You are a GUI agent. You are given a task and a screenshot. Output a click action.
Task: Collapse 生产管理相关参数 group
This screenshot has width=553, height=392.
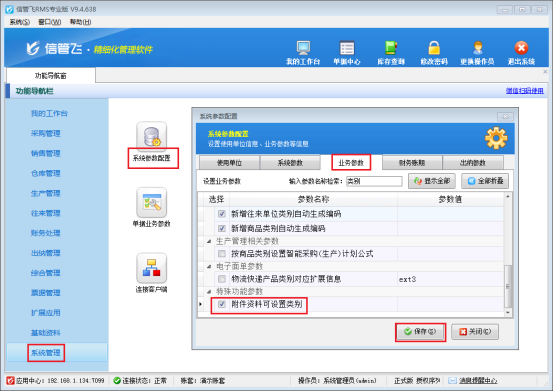(x=209, y=241)
